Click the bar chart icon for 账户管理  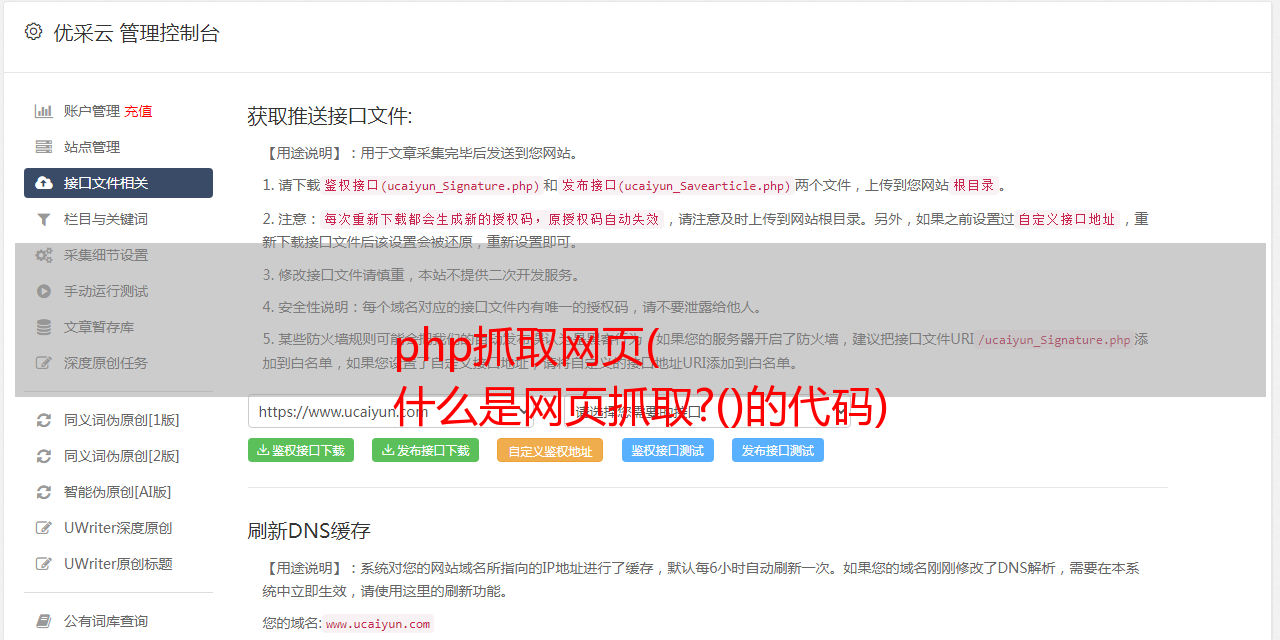coord(44,111)
